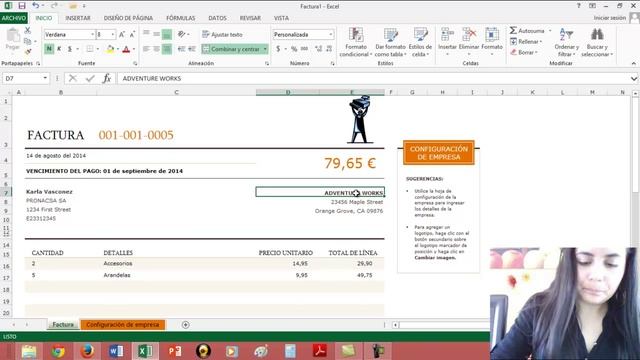The height and width of the screenshot is (360, 640).
Task: Save the workbook from the quick toolbar
Action: pyautogui.click(x=22, y=6)
